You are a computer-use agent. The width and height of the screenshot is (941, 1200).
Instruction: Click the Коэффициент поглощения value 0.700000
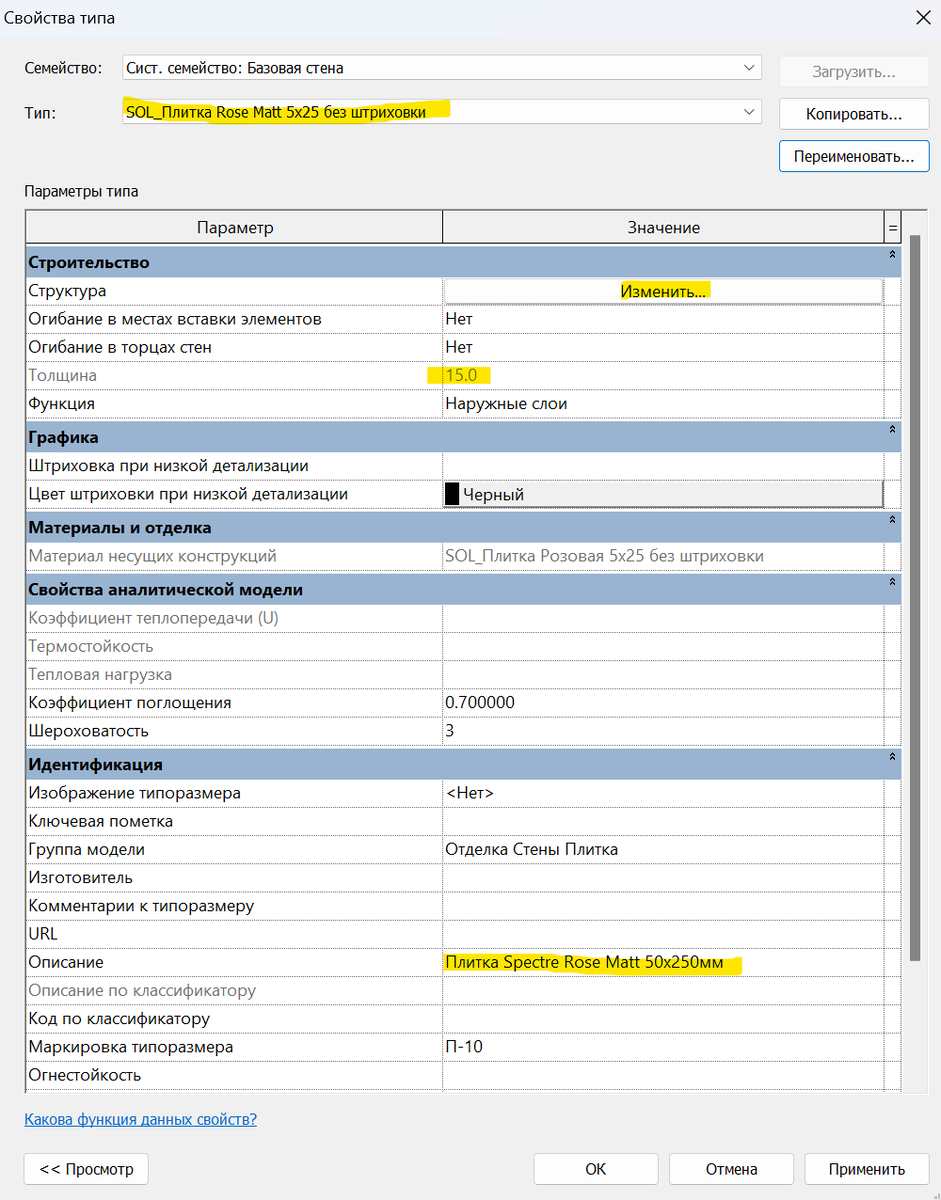point(663,703)
